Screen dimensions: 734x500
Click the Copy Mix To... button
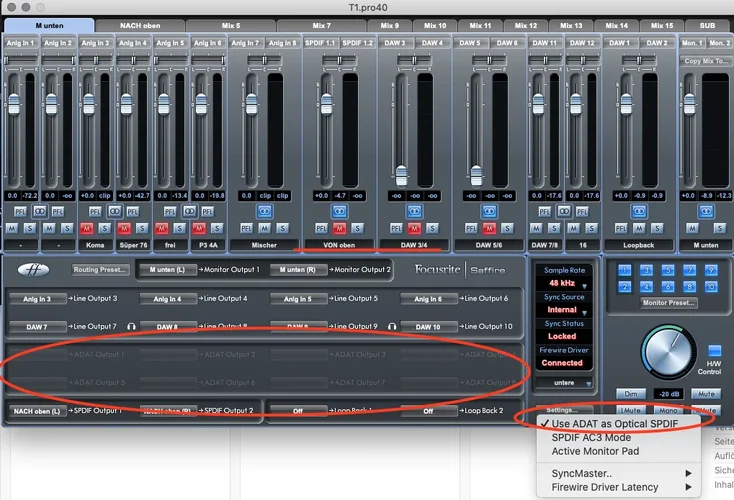click(x=706, y=61)
